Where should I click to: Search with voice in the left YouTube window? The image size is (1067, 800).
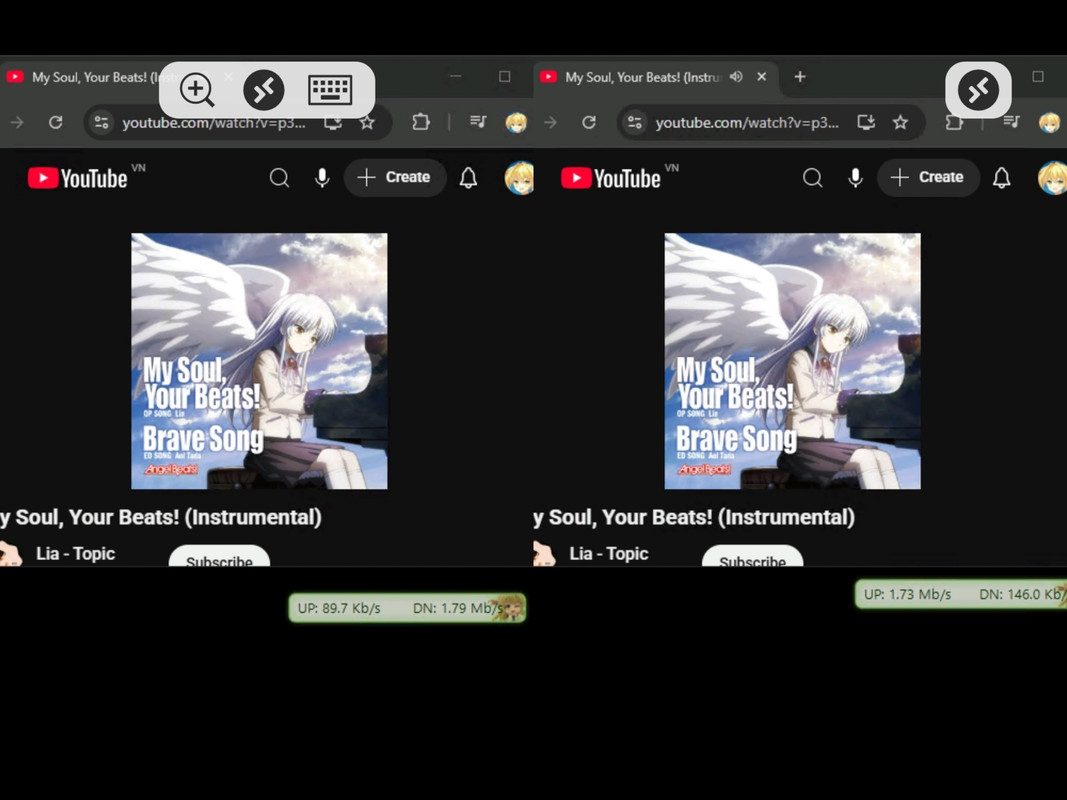323,178
